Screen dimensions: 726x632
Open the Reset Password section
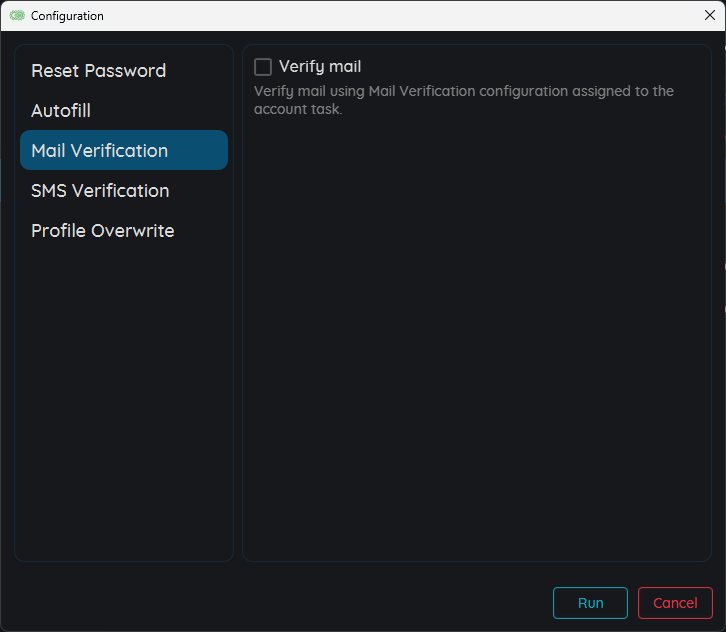tap(98, 71)
